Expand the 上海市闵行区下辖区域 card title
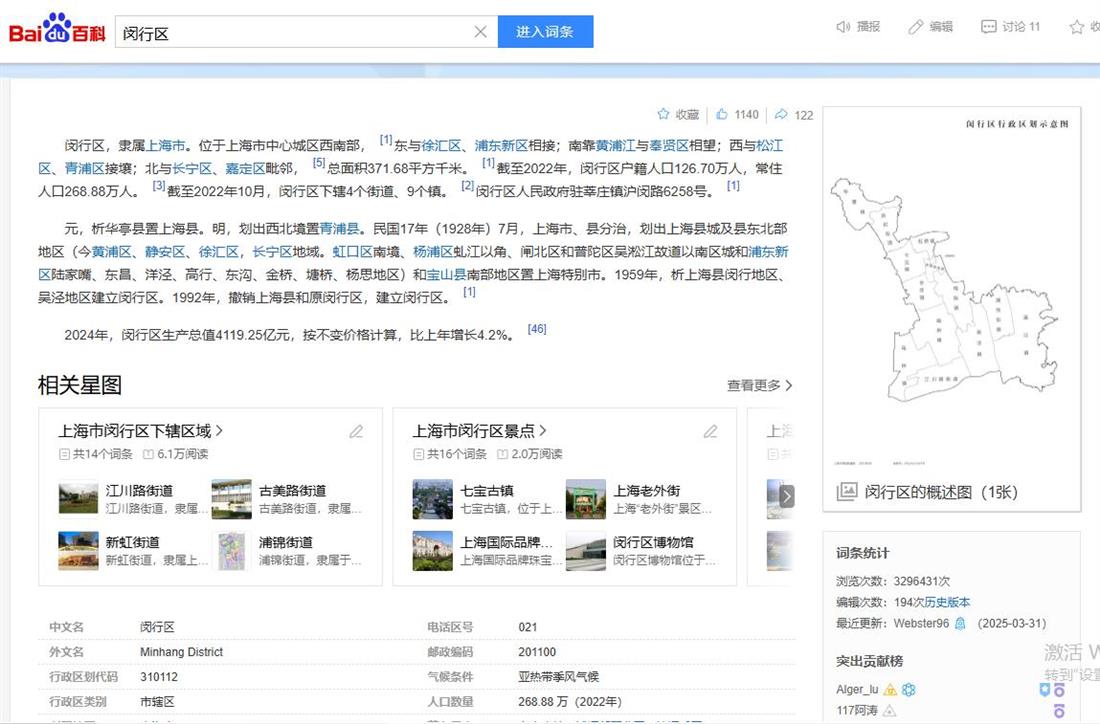 pos(140,431)
